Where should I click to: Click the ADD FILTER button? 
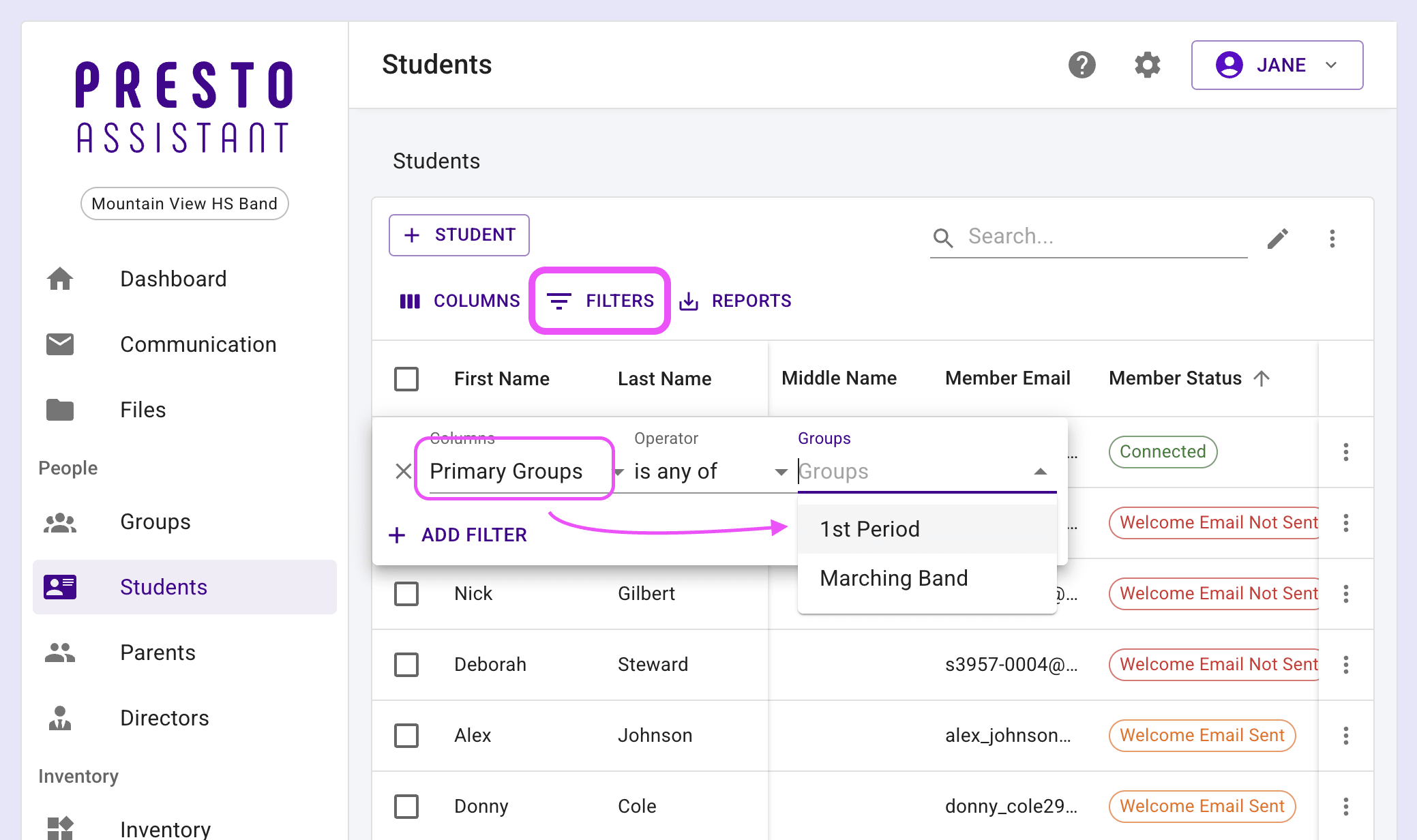click(x=458, y=535)
